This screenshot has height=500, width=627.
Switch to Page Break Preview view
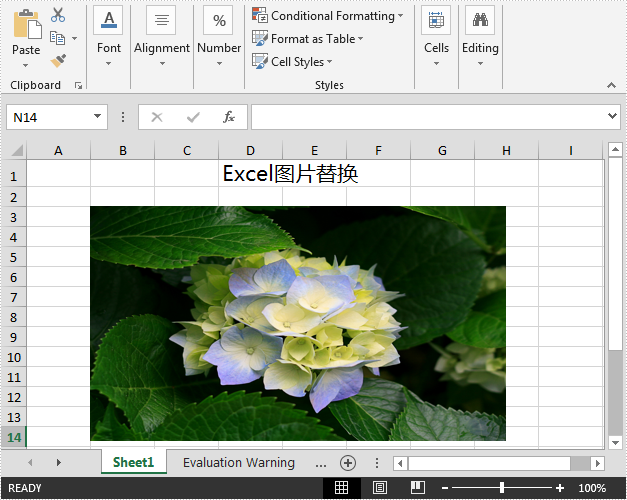click(417, 488)
